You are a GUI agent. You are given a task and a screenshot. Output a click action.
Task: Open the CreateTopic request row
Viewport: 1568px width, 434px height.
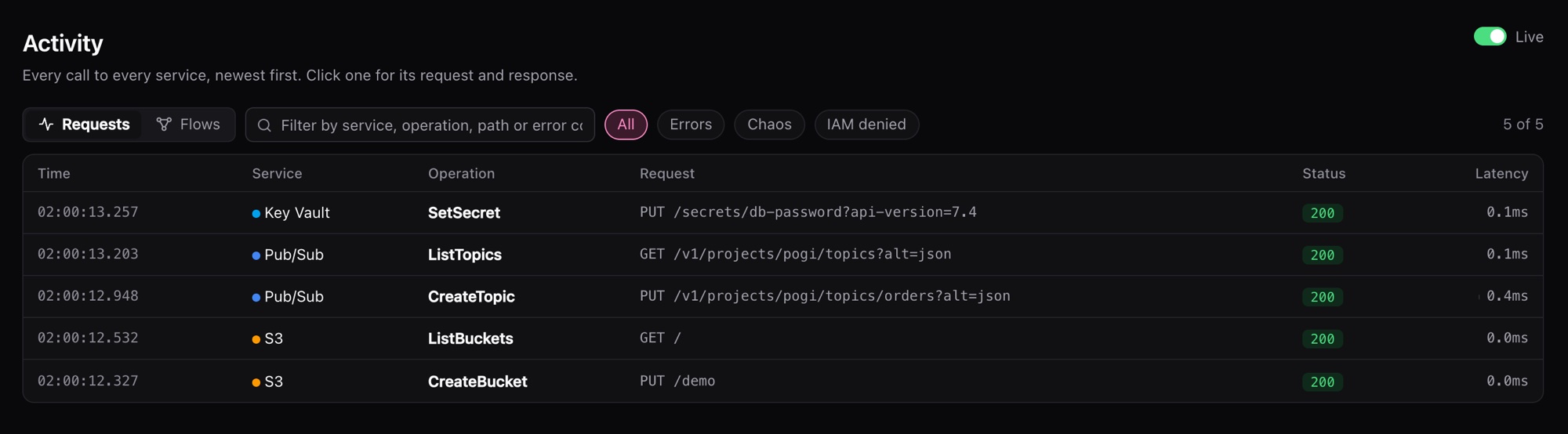[782, 296]
